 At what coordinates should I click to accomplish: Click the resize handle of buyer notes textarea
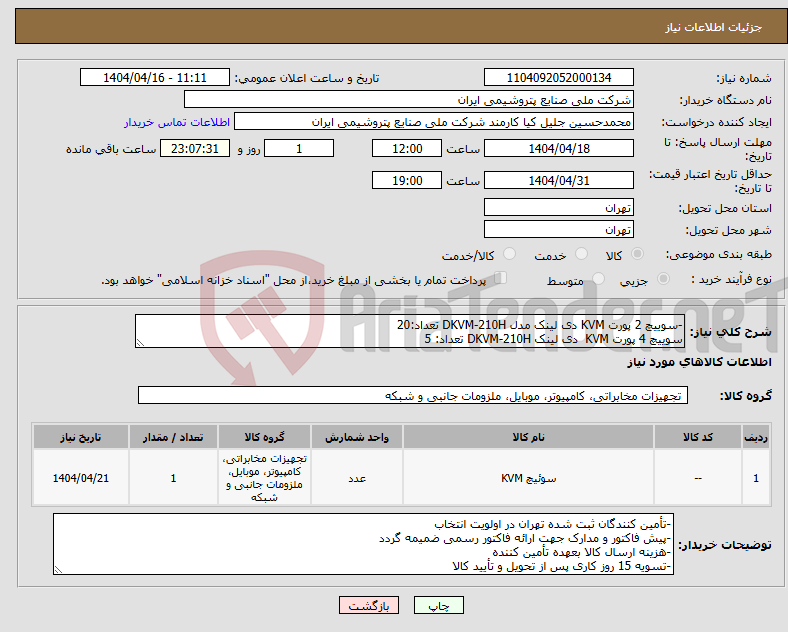58,570
